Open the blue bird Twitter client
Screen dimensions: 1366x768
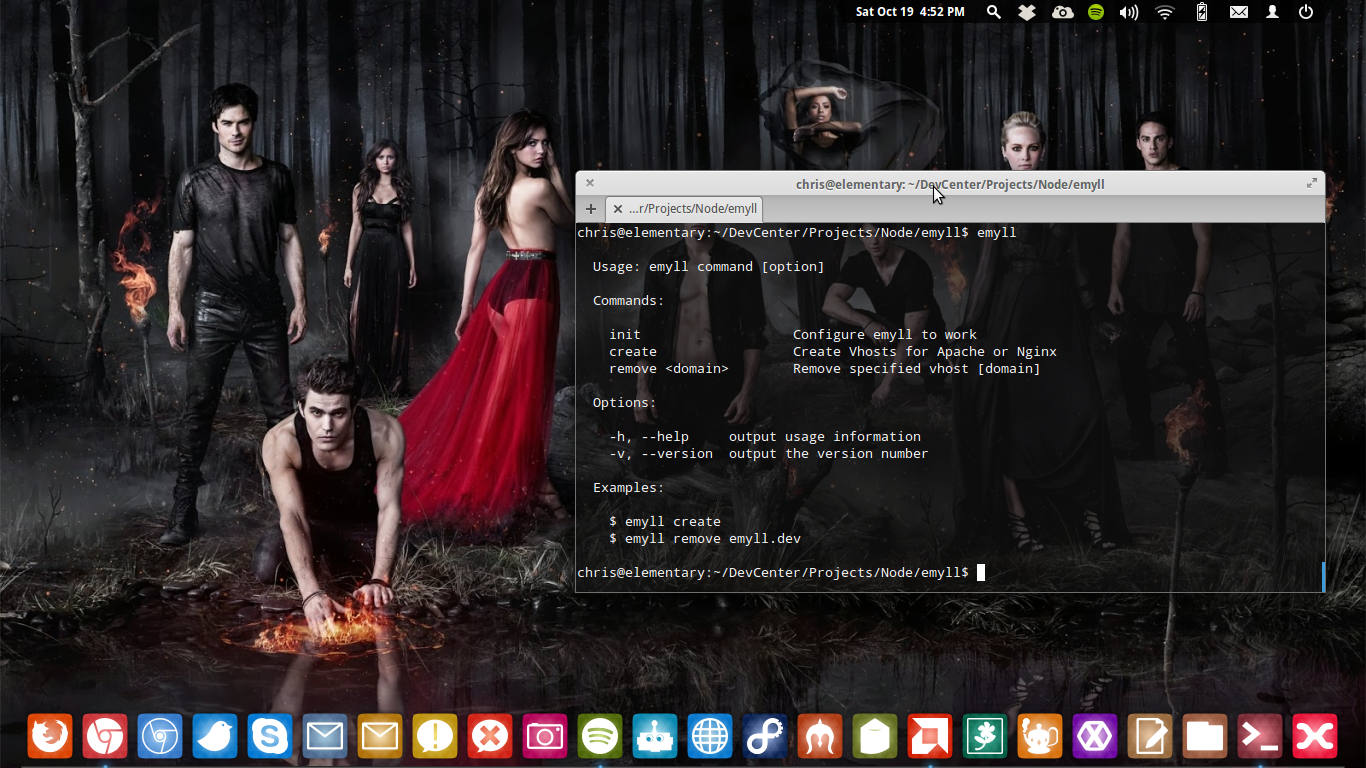[215, 737]
